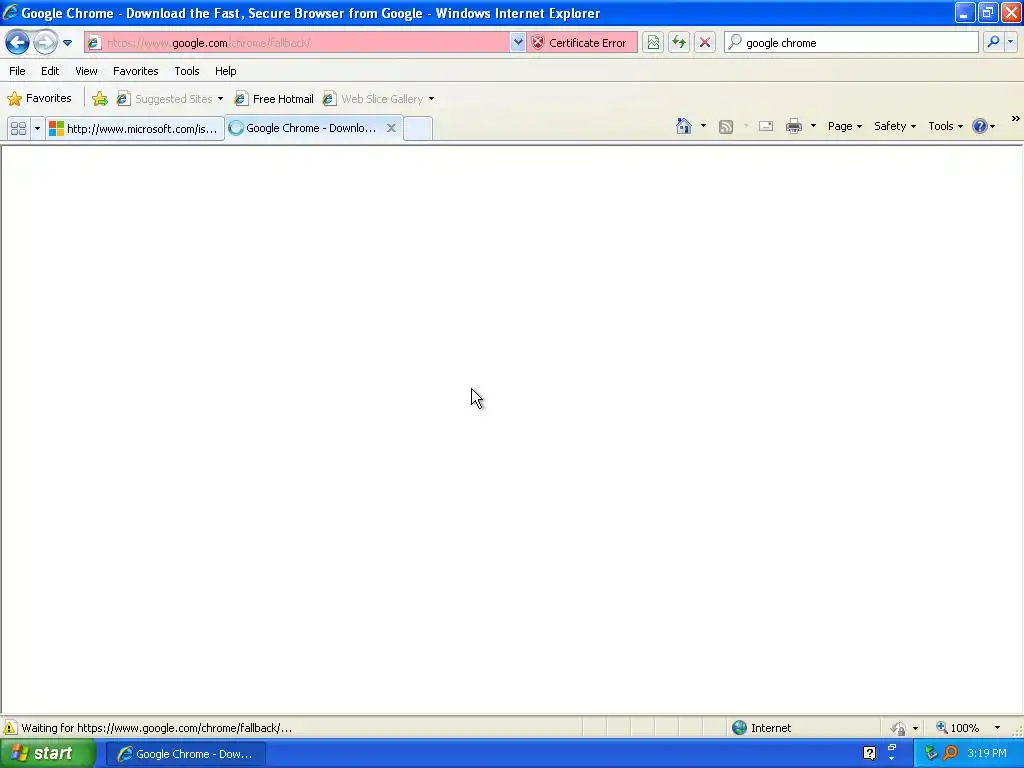Image resolution: width=1024 pixels, height=768 pixels.
Task: Expand the Web Slice Gallery dropdown arrow
Action: [x=431, y=99]
